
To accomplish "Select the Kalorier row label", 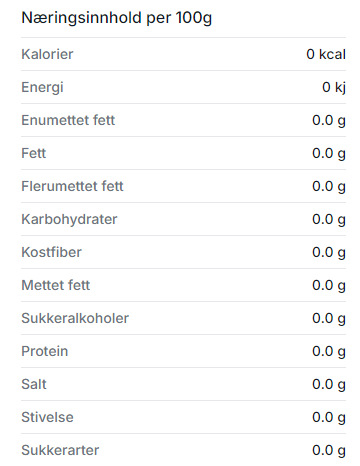I will 47,54.
